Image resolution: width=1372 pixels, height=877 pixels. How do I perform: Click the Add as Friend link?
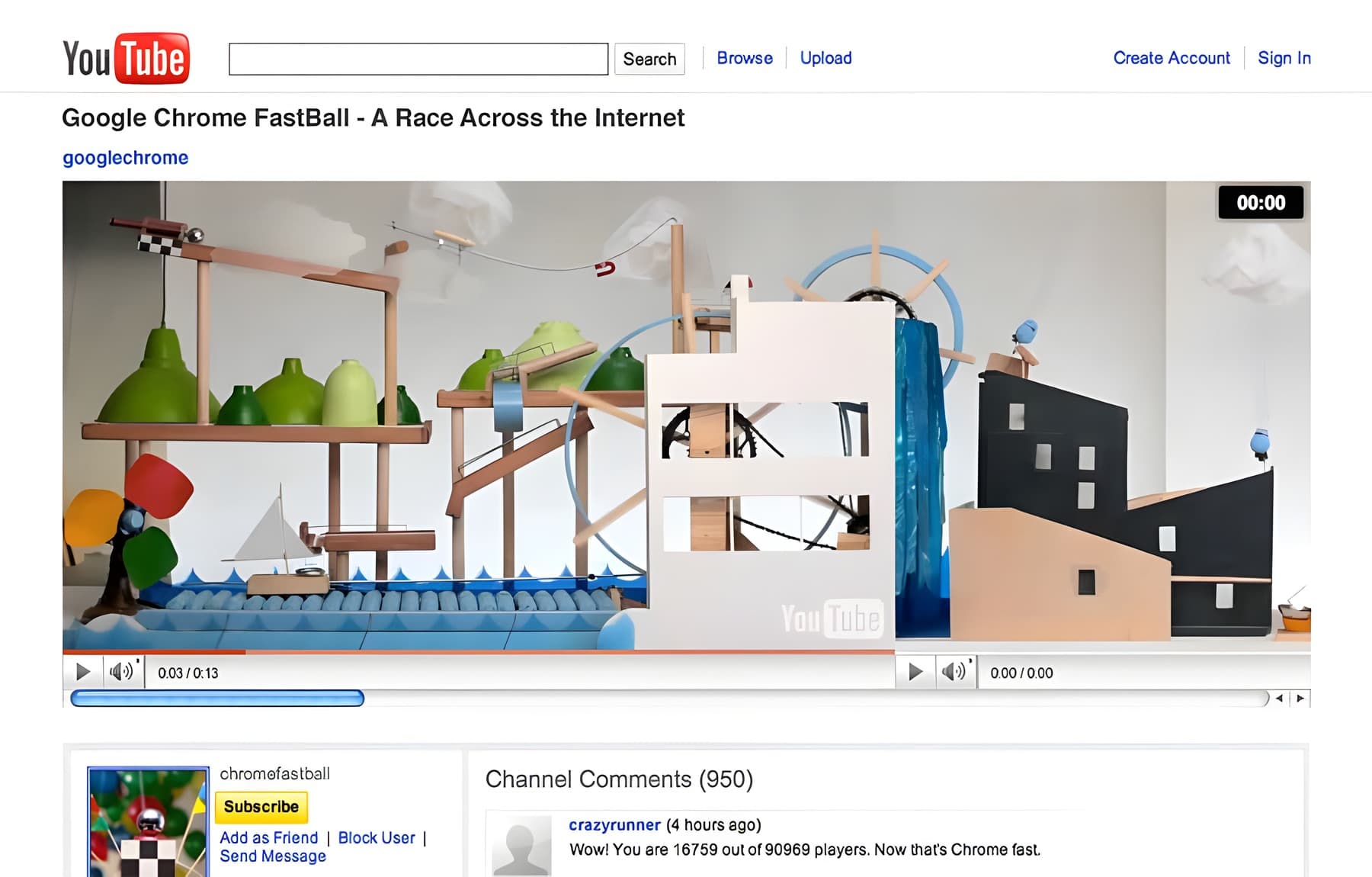point(269,837)
